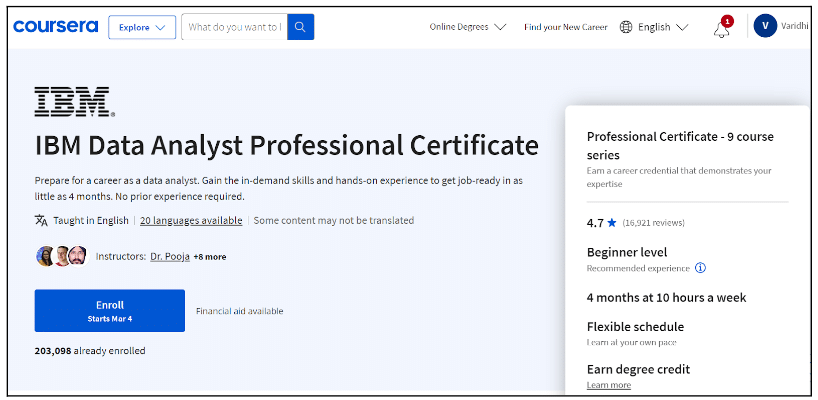This screenshot has height=400, width=818.
Task: Click the blue star rating icon
Action: pos(612,223)
